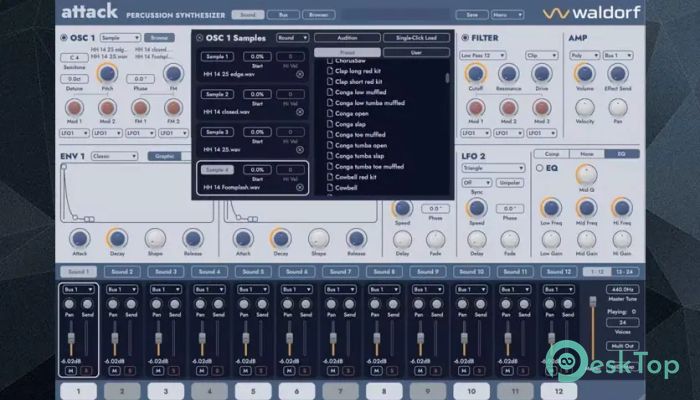Toggle the Audition button
Screen dimensions: 700x400
347,38
